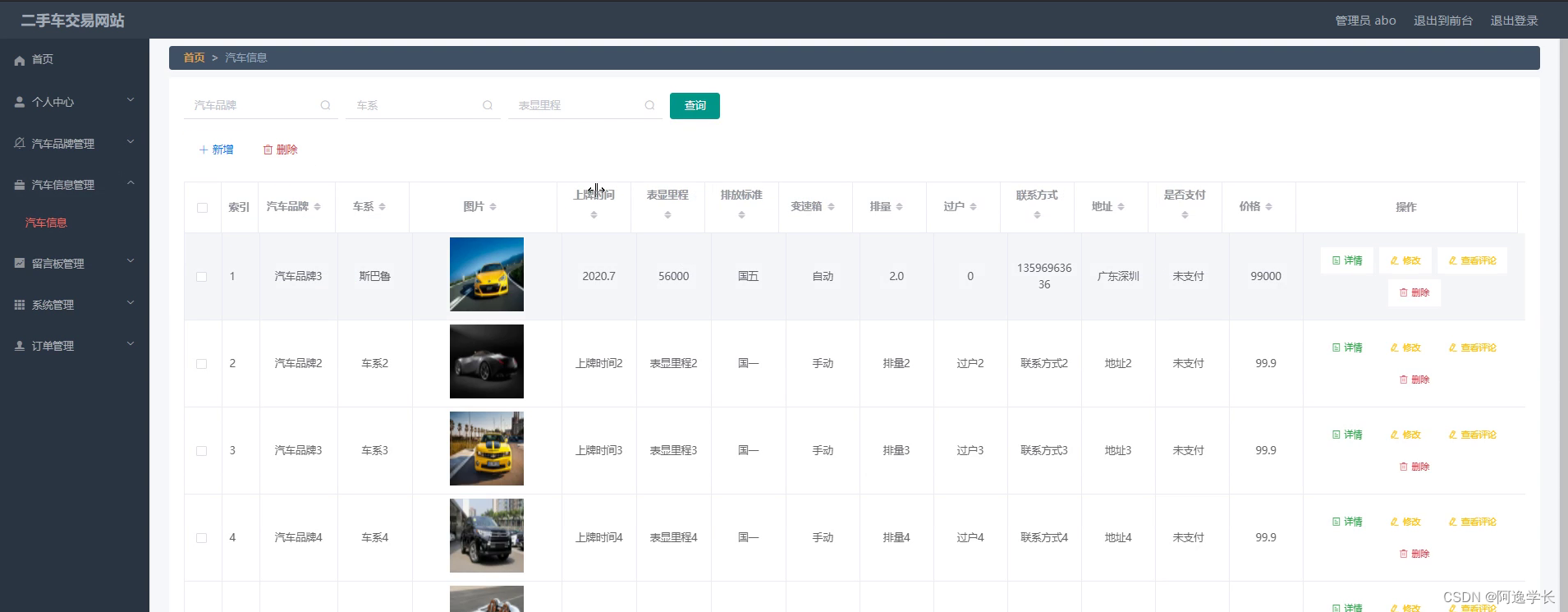Select 汽车信息 submenu item
The image size is (1568, 612).
pos(46,223)
